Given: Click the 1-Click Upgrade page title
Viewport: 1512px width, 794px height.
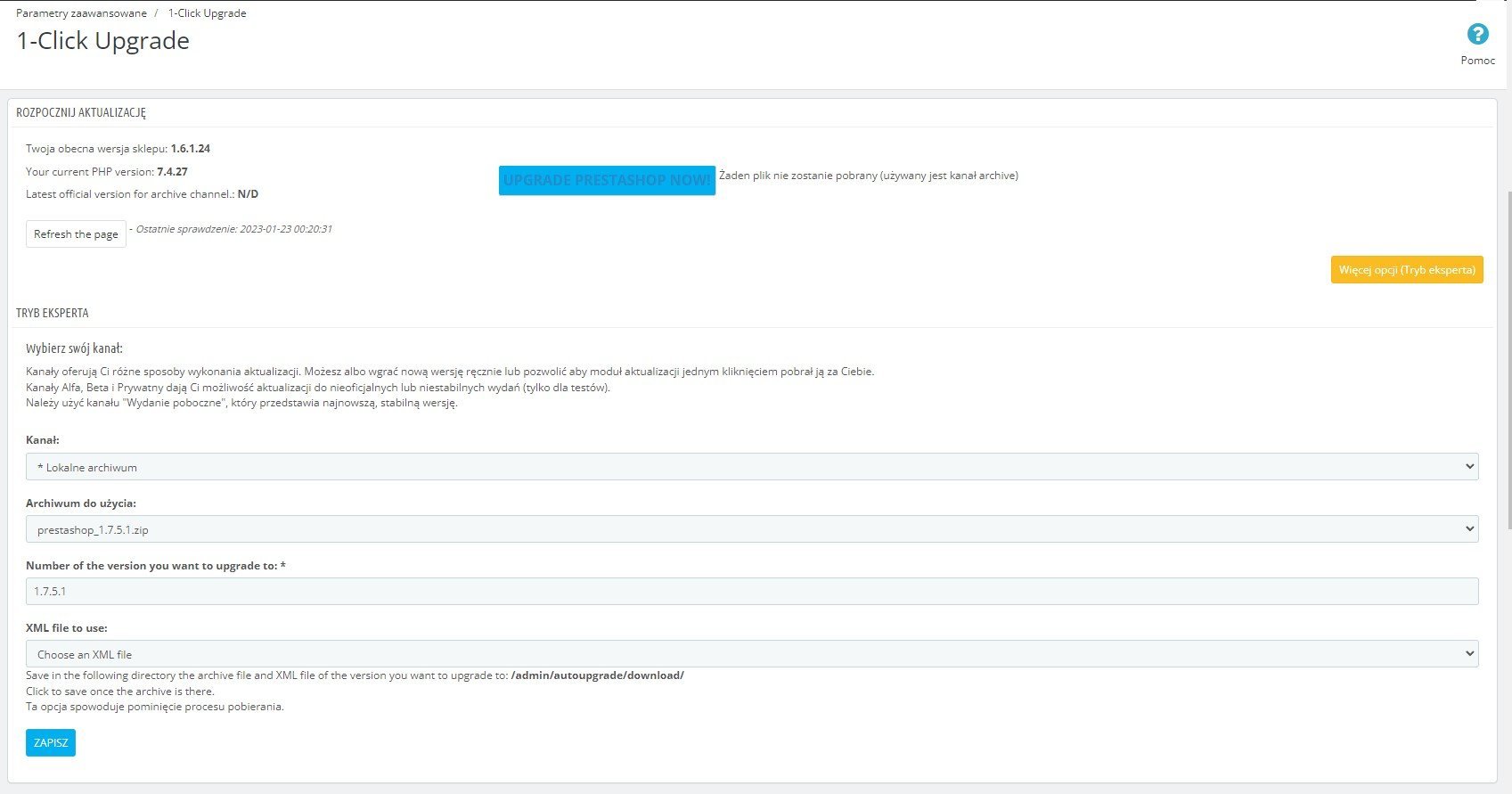Looking at the screenshot, I should tap(103, 41).
